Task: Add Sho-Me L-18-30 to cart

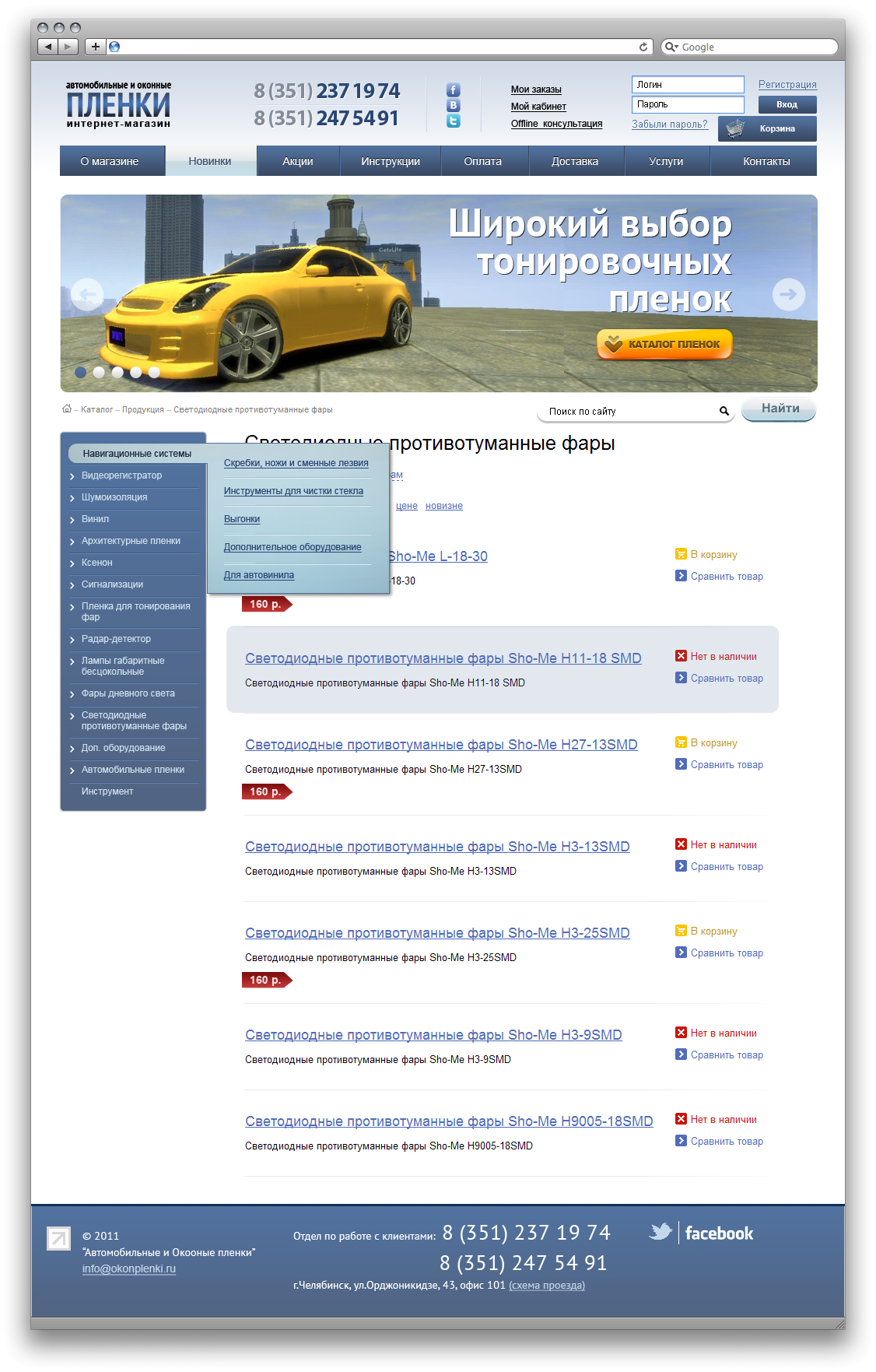Action: pos(706,555)
